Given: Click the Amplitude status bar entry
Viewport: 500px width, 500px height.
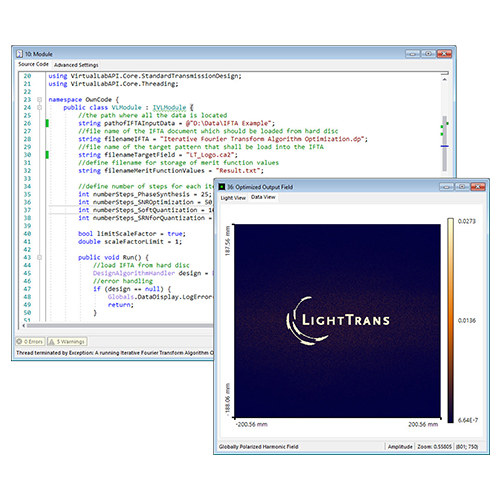Looking at the screenshot, I should (x=400, y=447).
